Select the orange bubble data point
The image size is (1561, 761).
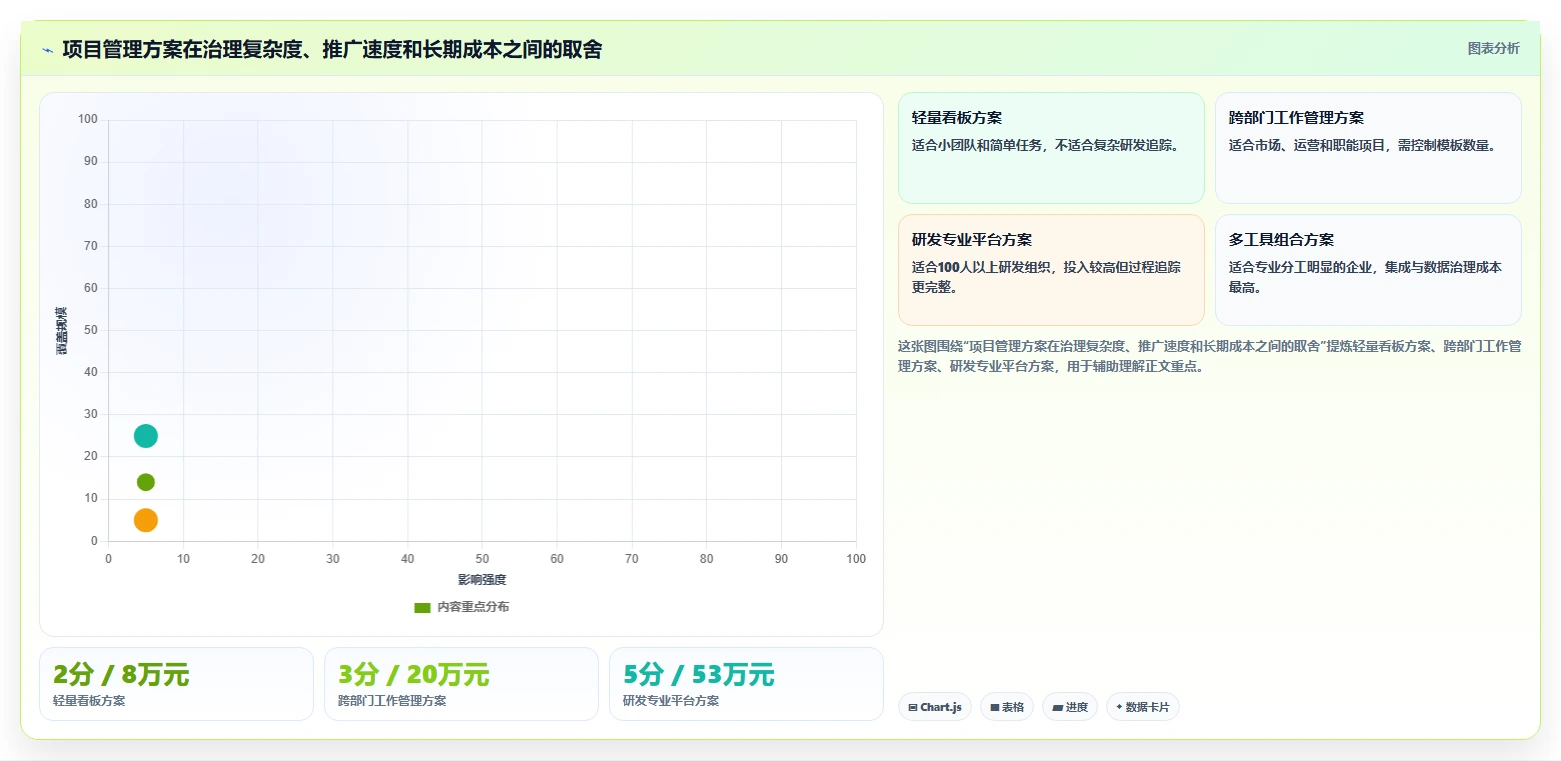pos(146,520)
